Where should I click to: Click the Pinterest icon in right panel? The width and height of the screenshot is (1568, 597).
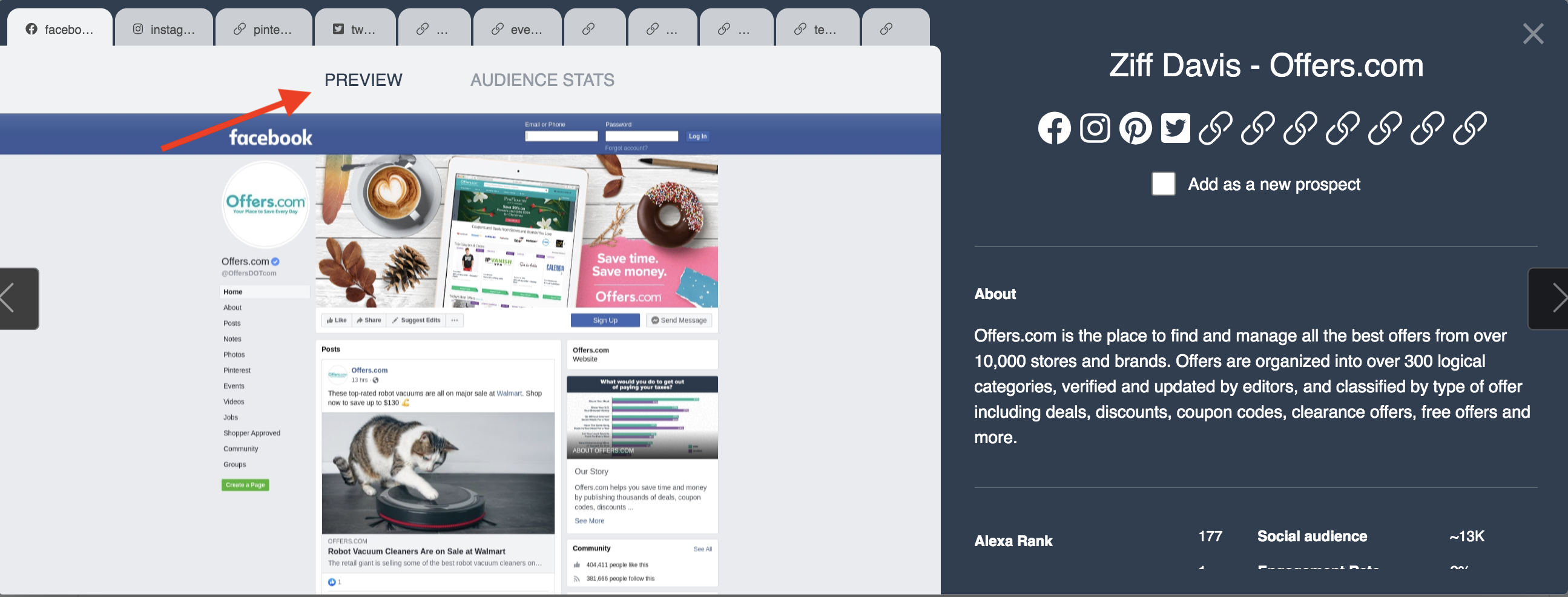tap(1135, 128)
